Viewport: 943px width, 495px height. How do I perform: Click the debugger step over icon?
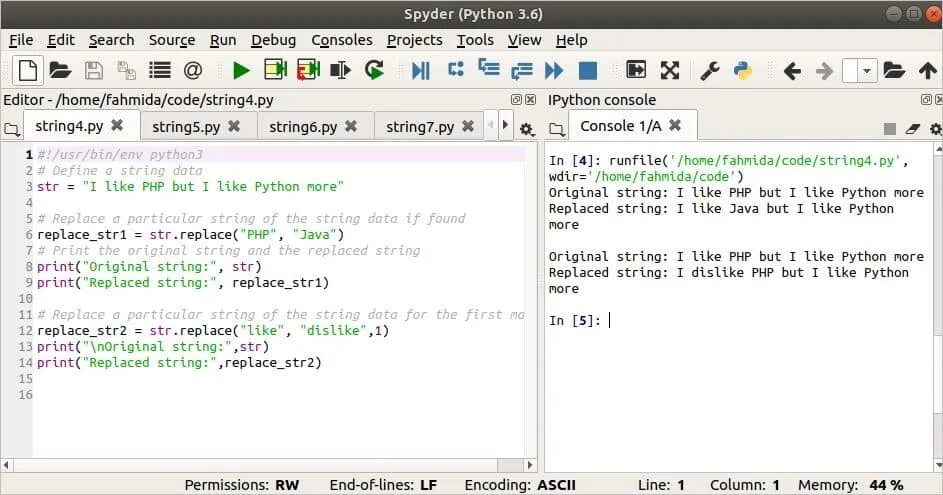[x=456, y=69]
